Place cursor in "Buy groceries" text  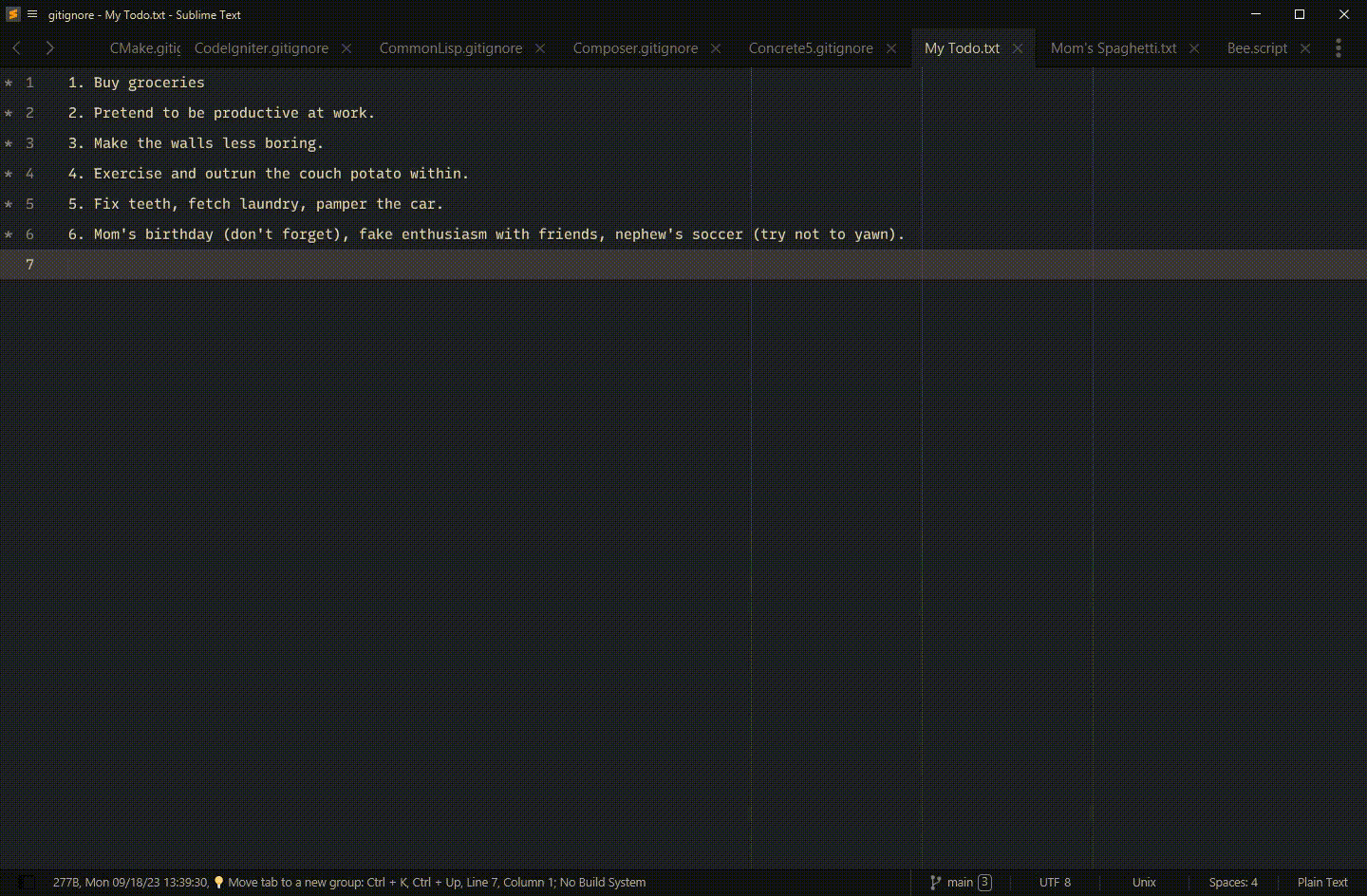pos(149,83)
